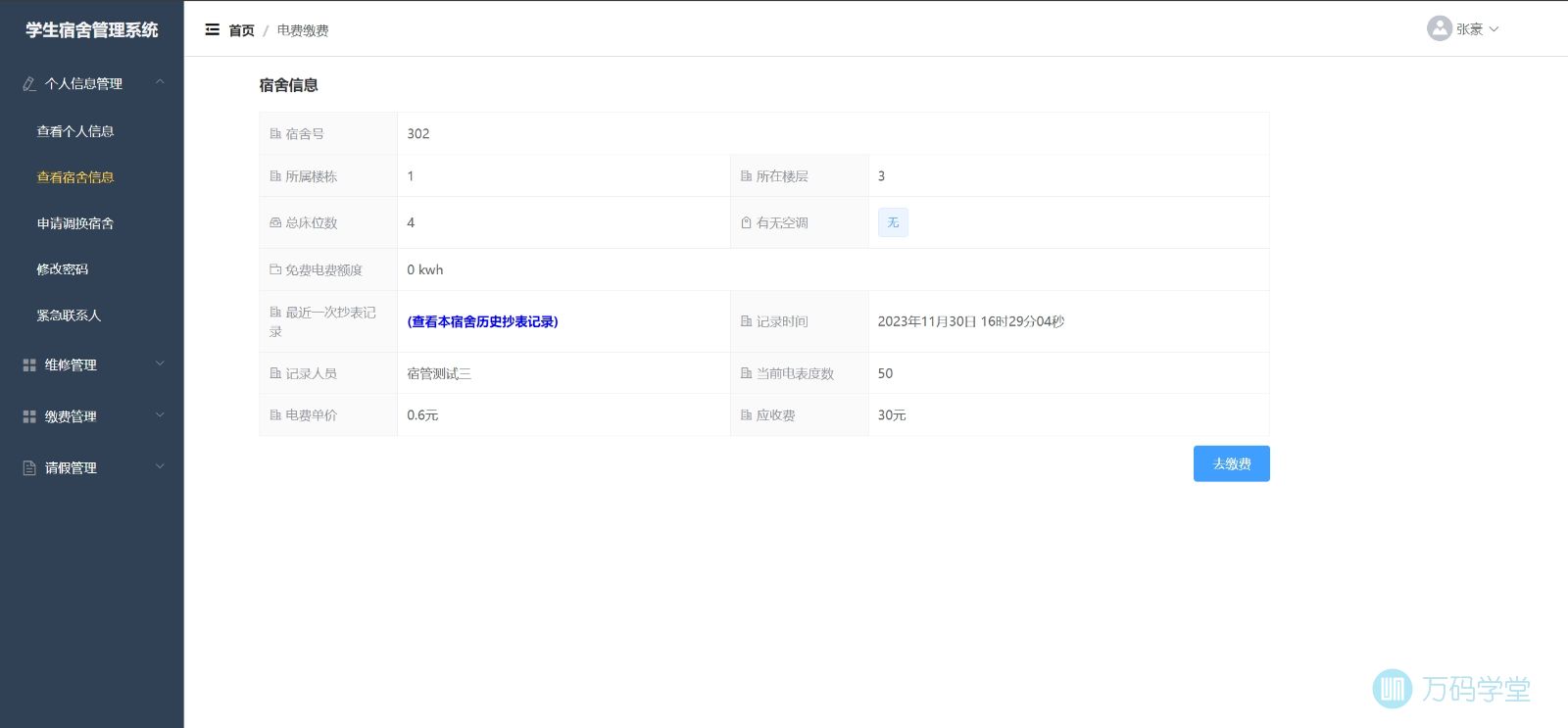Open 紧急联系人 menu item
1568x728 pixels.
click(69, 315)
